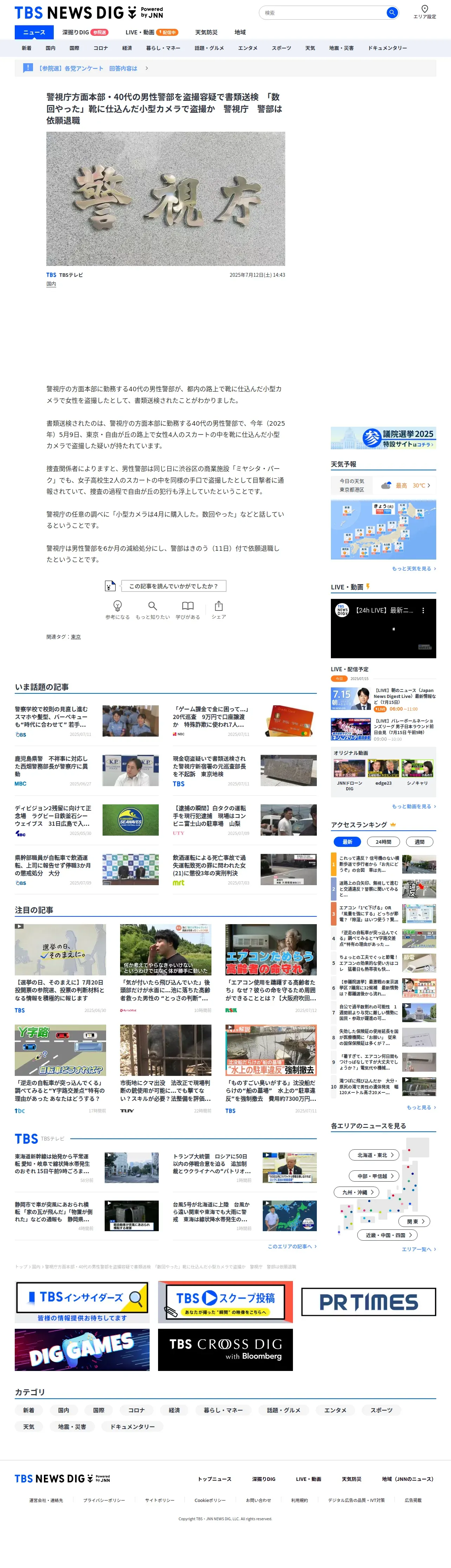Screen dimensions: 451x1568
Task: Click the スポーツ category chip at bottom
Action: (381, 1410)
